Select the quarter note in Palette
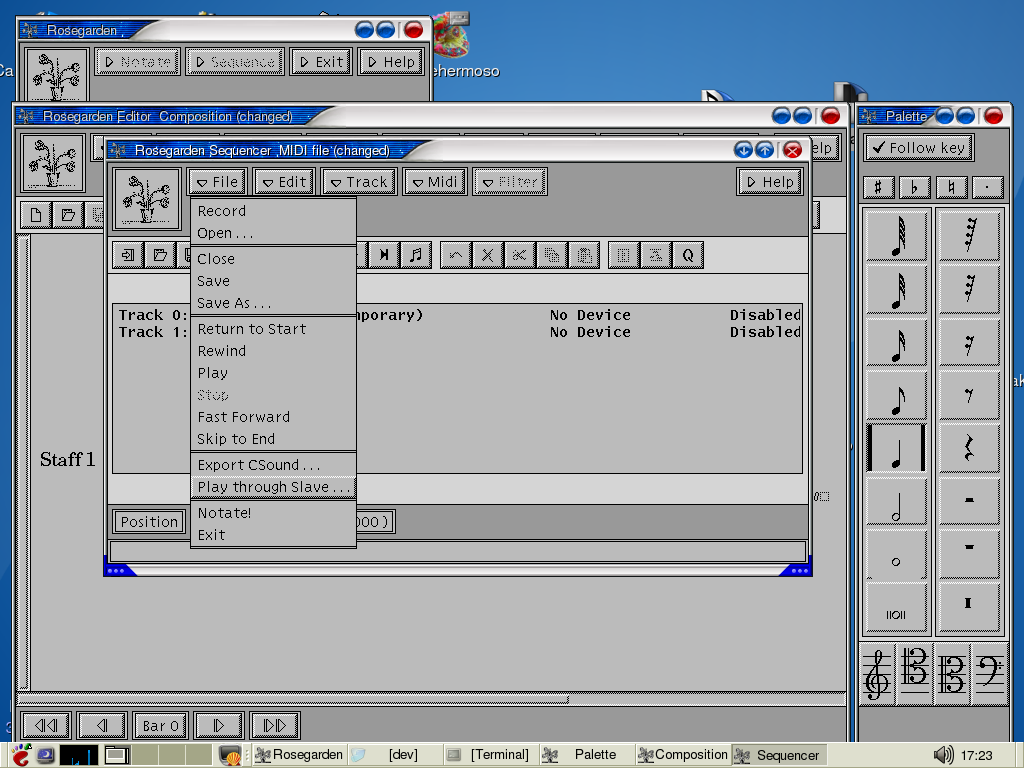 click(896, 447)
